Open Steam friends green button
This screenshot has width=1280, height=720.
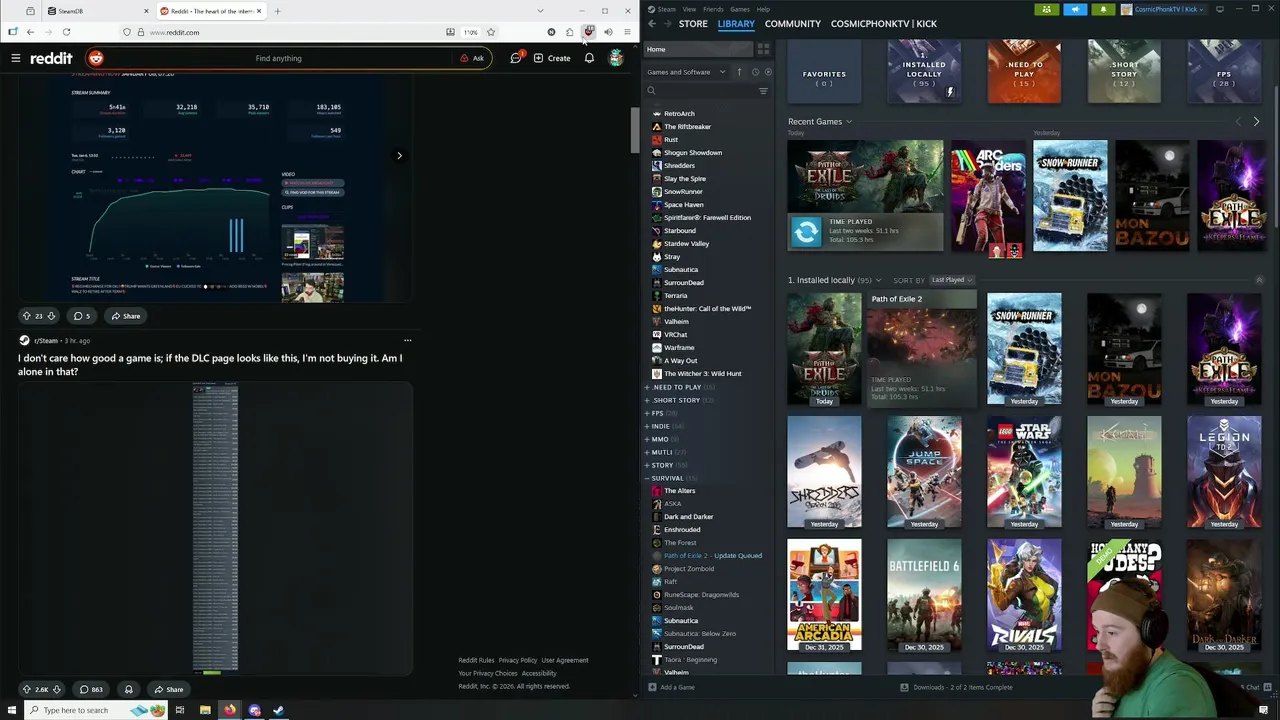click(1046, 9)
